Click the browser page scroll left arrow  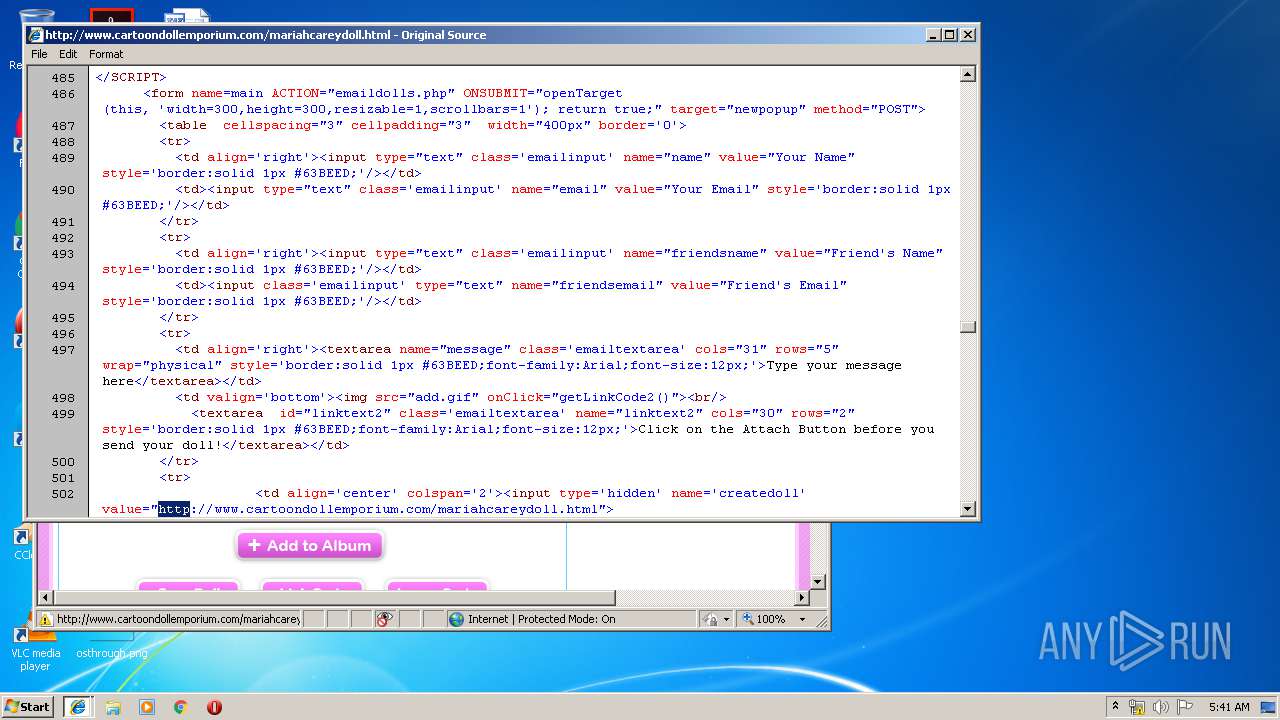(45, 598)
